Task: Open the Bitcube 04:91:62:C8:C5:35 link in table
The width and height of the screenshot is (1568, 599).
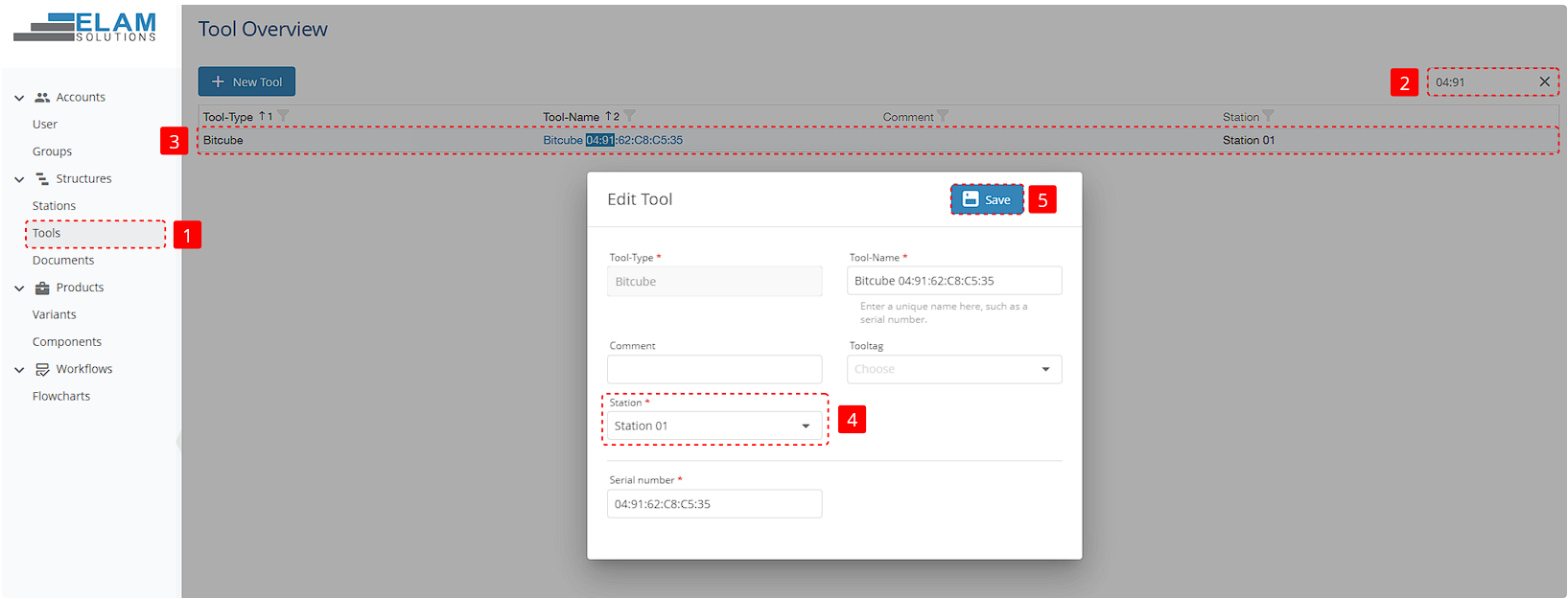Action: point(613,140)
